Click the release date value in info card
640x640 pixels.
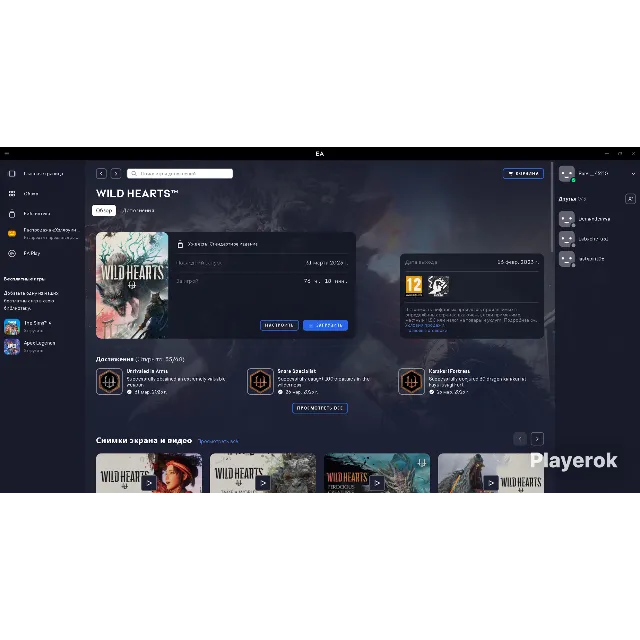pyautogui.click(x=518, y=262)
